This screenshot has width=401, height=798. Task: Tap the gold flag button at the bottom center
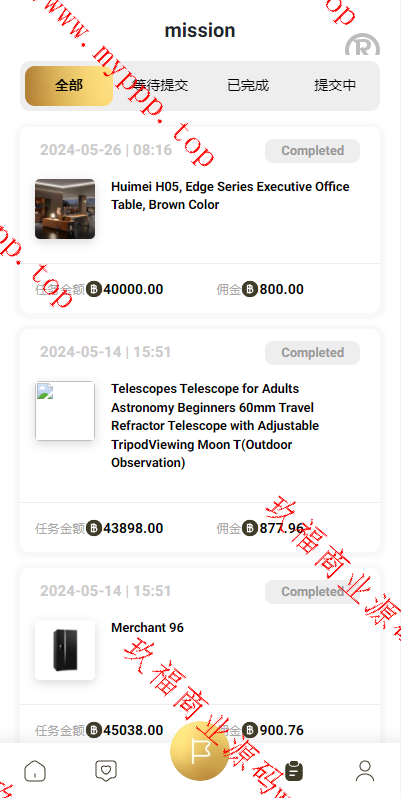pos(199,751)
